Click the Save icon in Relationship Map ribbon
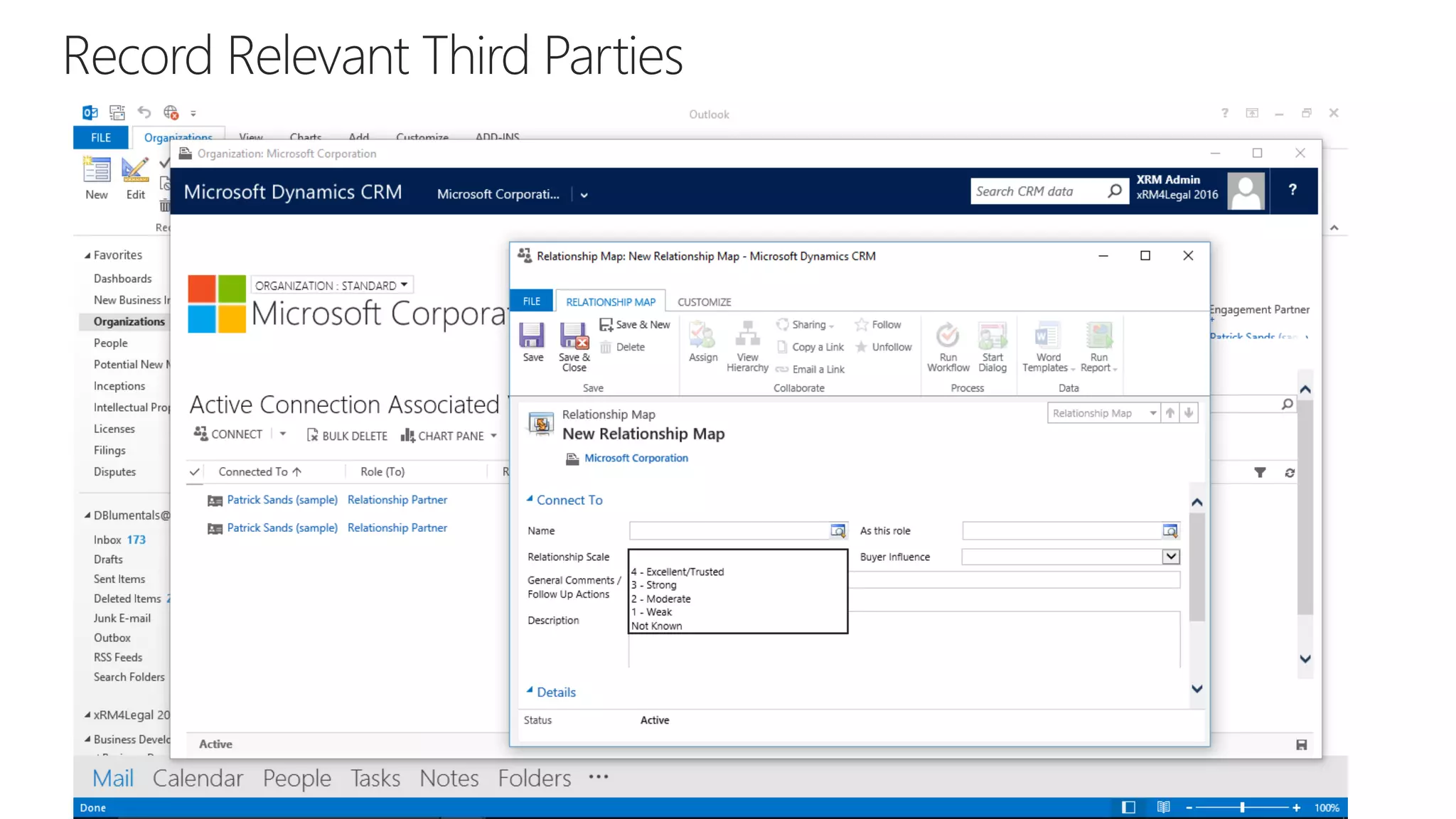1456x819 pixels. point(532,336)
